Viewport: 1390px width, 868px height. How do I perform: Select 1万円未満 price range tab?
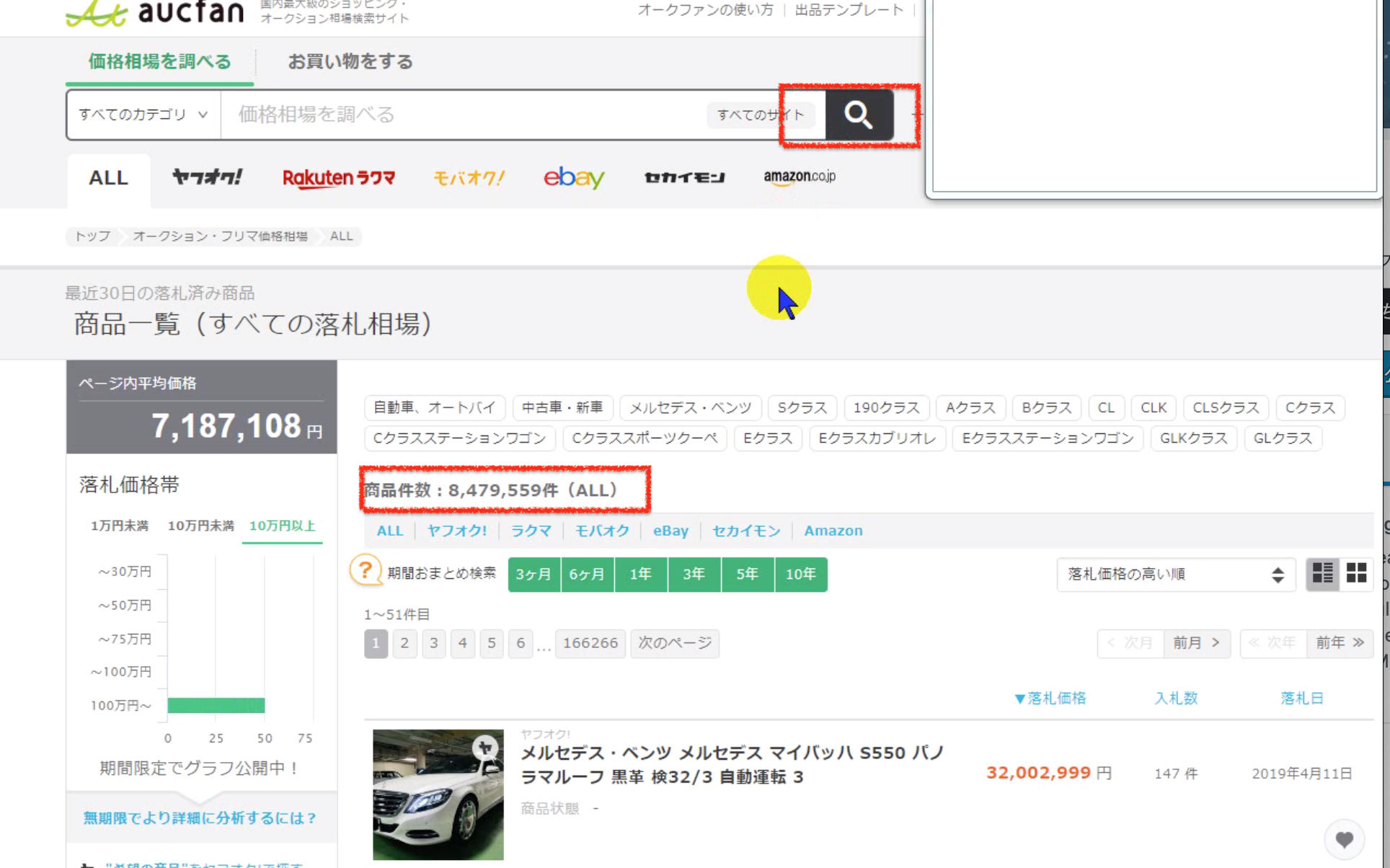120,526
